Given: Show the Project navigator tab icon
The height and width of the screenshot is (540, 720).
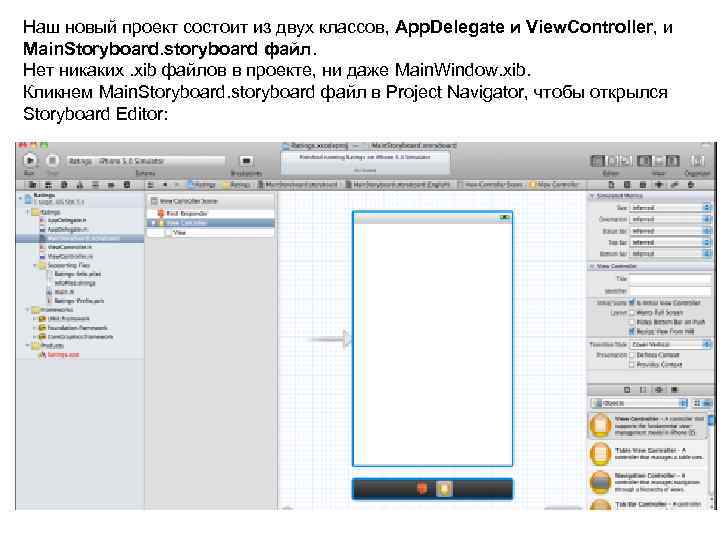Looking at the screenshot, I should point(33,185).
